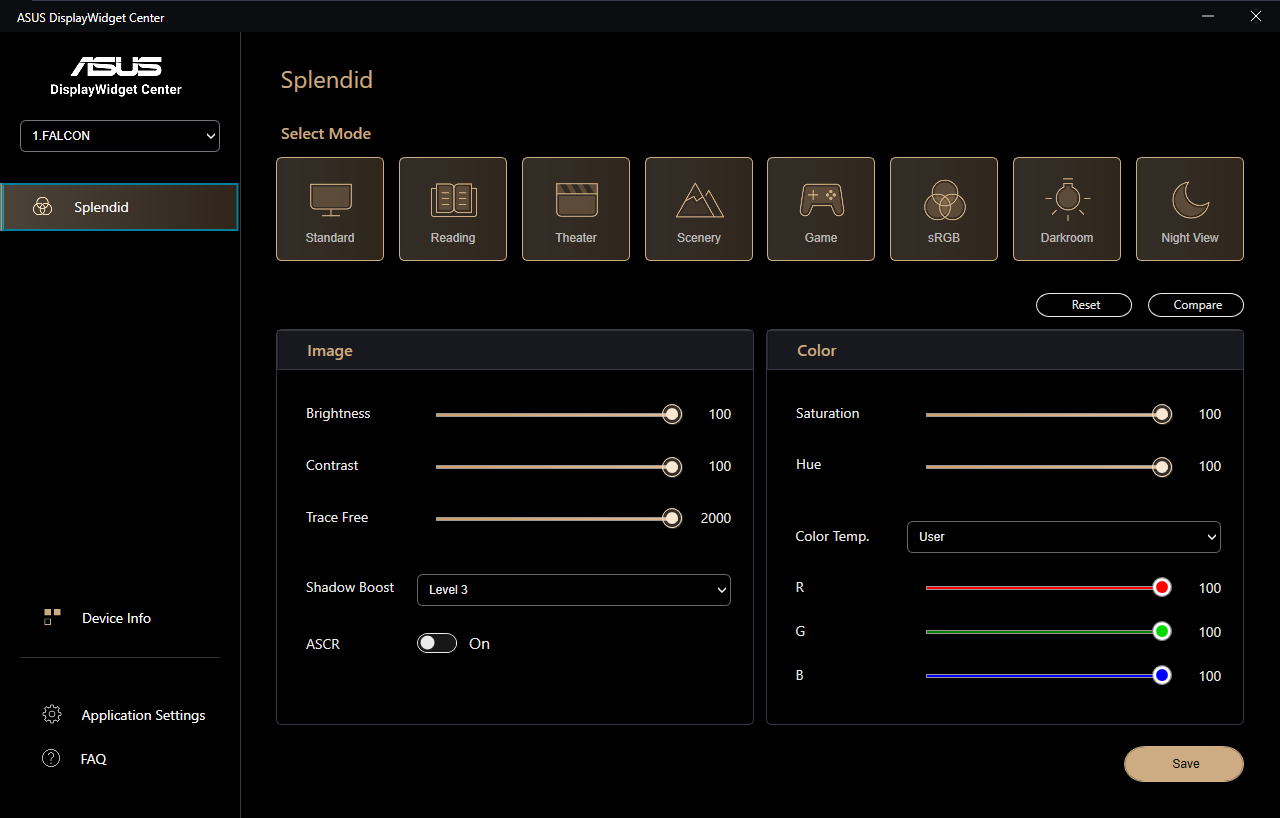Screen dimensions: 1280x818
Task: Click the red R slider handle
Action: (x=1162, y=588)
